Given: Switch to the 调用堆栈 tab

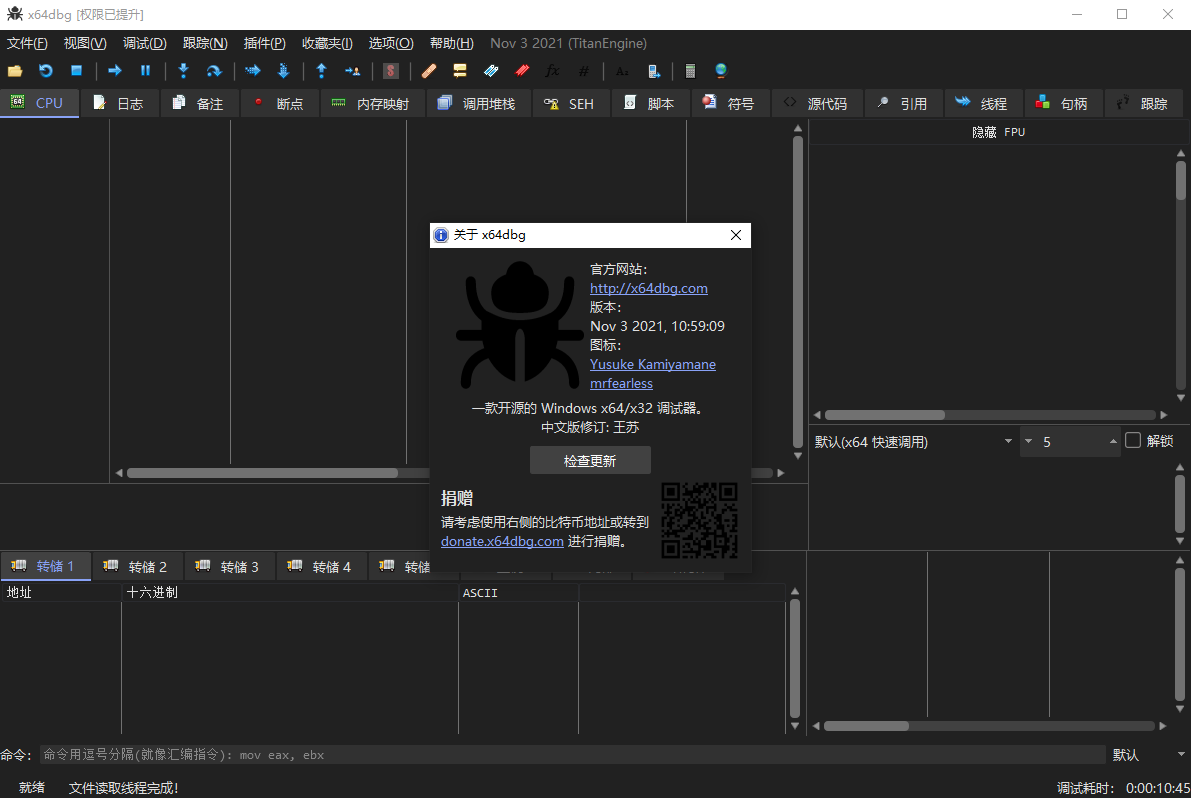Looking at the screenshot, I should pos(478,103).
